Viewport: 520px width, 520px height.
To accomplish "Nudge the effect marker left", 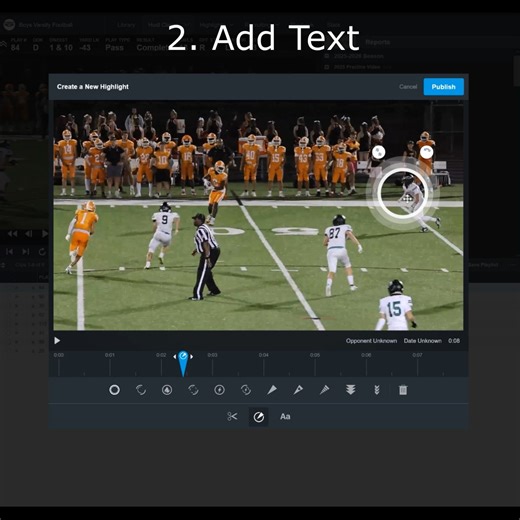I will click(175, 357).
